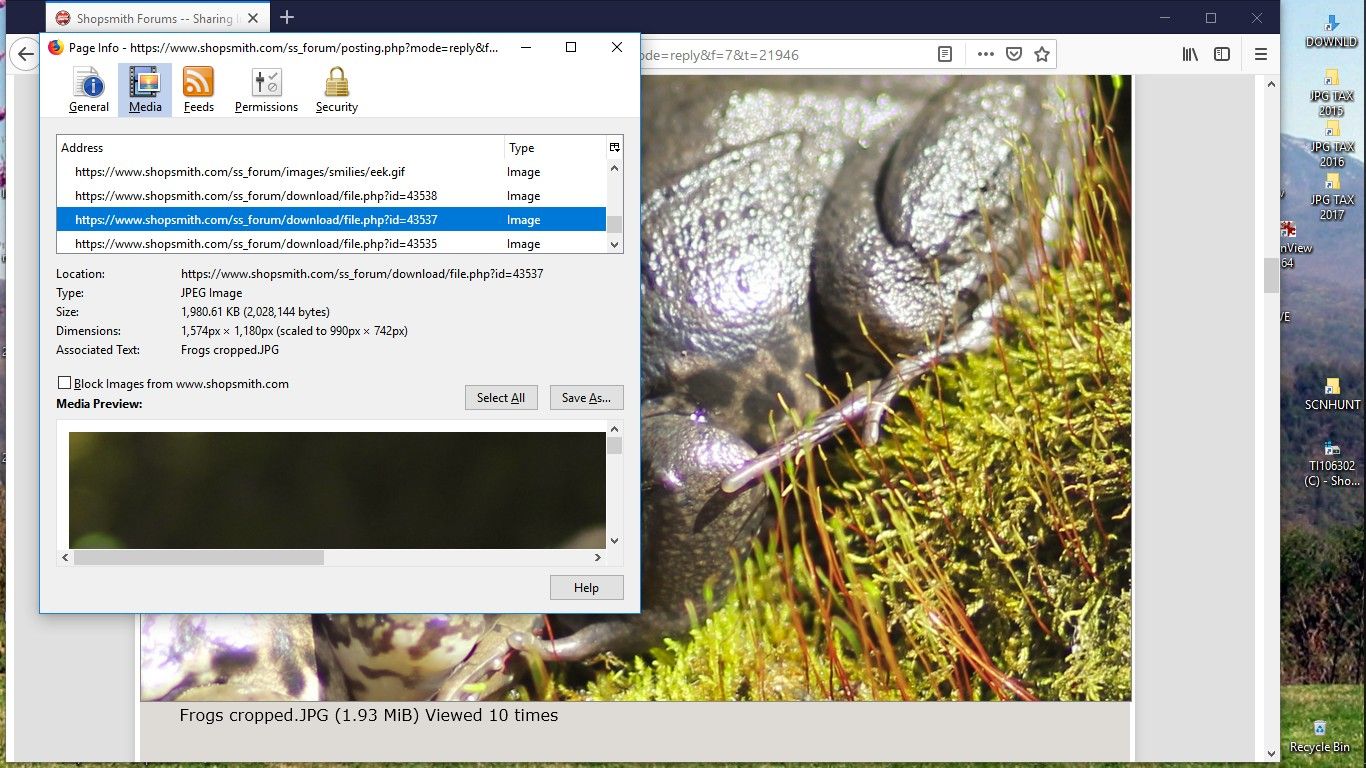Bookmark this page with the star icon
The width and height of the screenshot is (1366, 768).
[x=1042, y=55]
